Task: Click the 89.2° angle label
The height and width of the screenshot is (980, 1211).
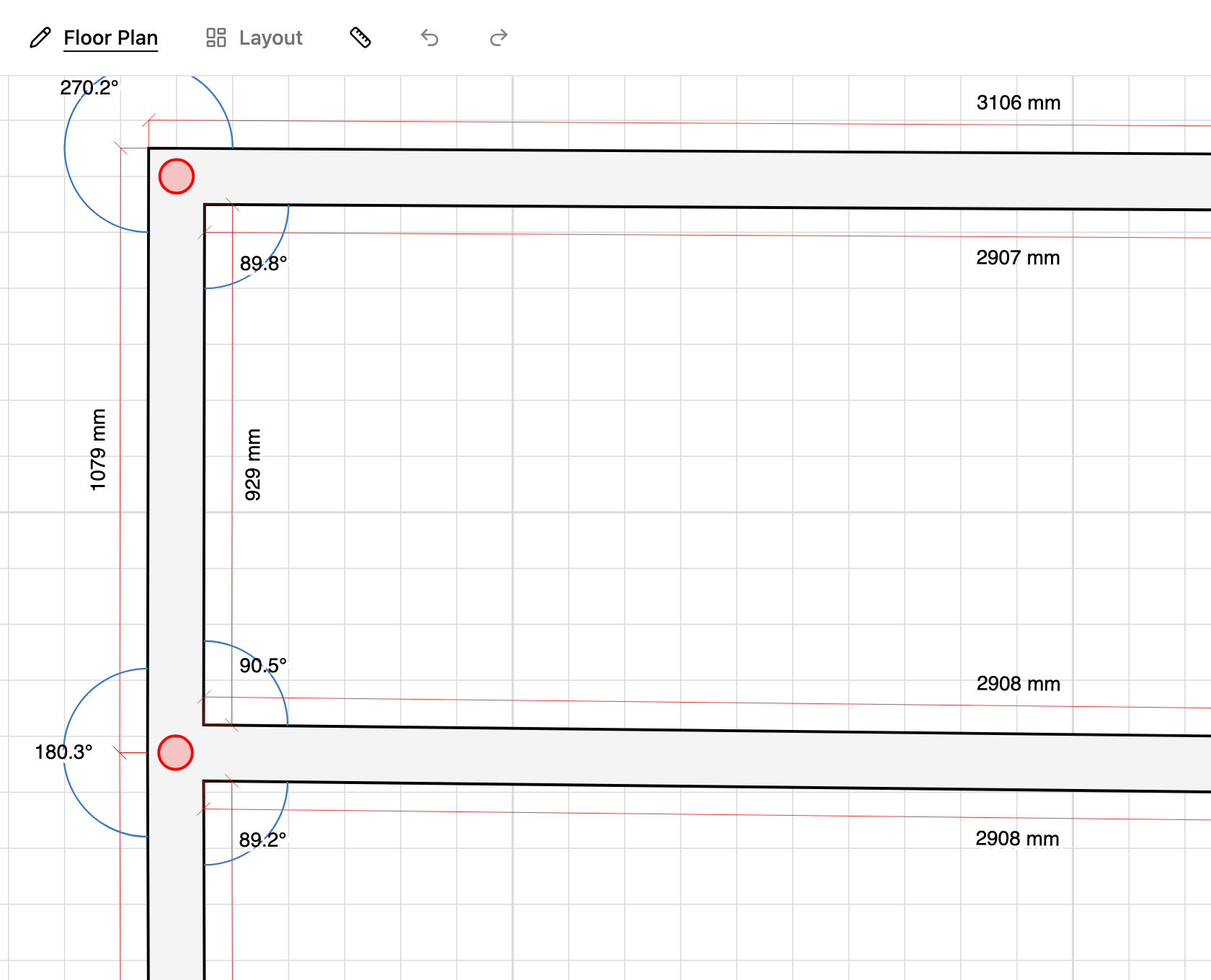Action: pyautogui.click(x=262, y=839)
